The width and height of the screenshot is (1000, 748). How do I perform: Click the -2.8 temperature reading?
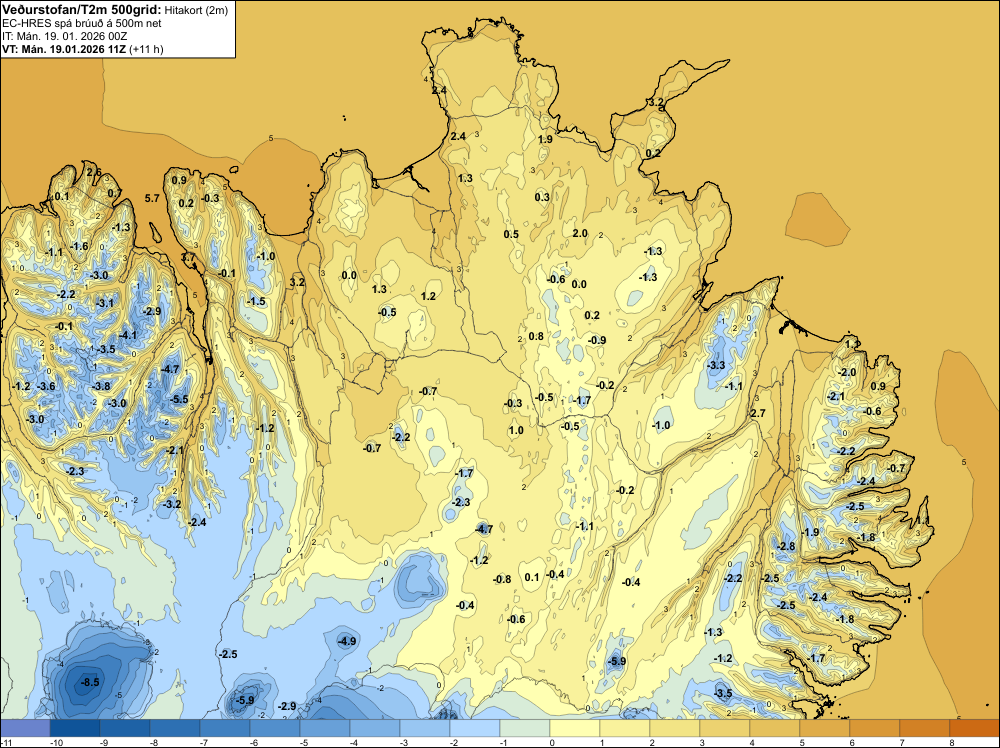786,546
